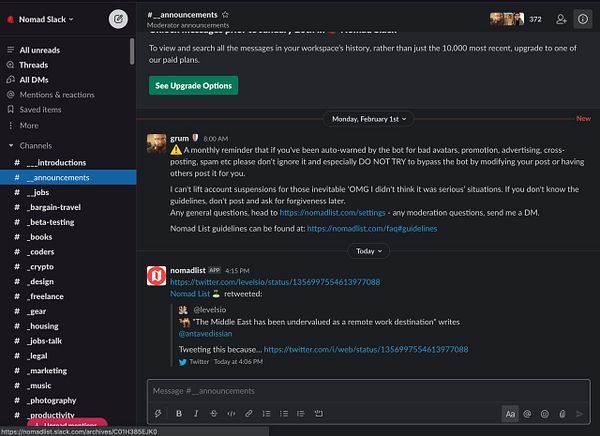The width and height of the screenshot is (600, 436).
Task: Compose a new message with the pencil icon
Action: (x=118, y=19)
